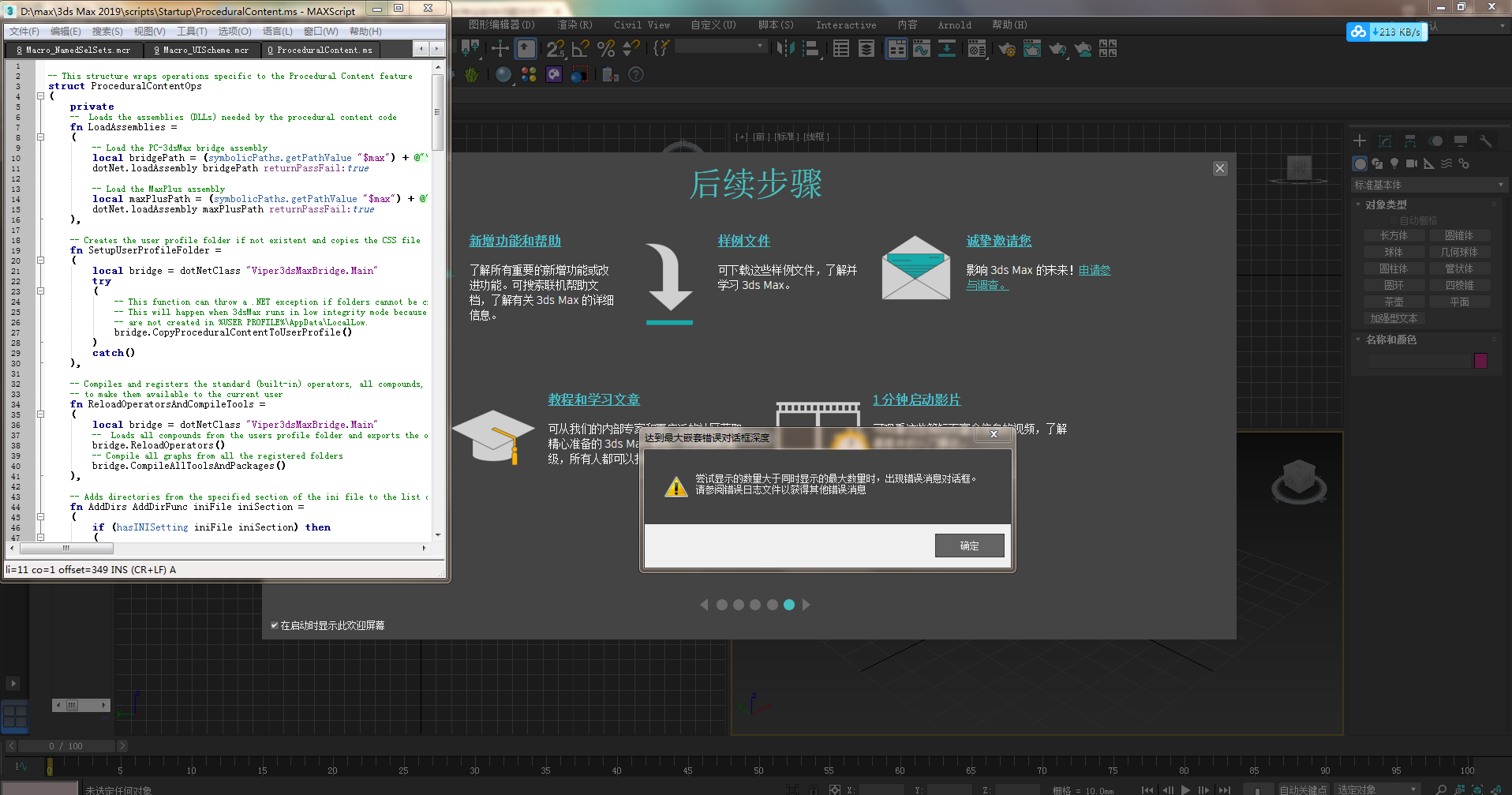Open Rendered Frame Window icon
This screenshot has height=795, width=1512.
[1032, 49]
